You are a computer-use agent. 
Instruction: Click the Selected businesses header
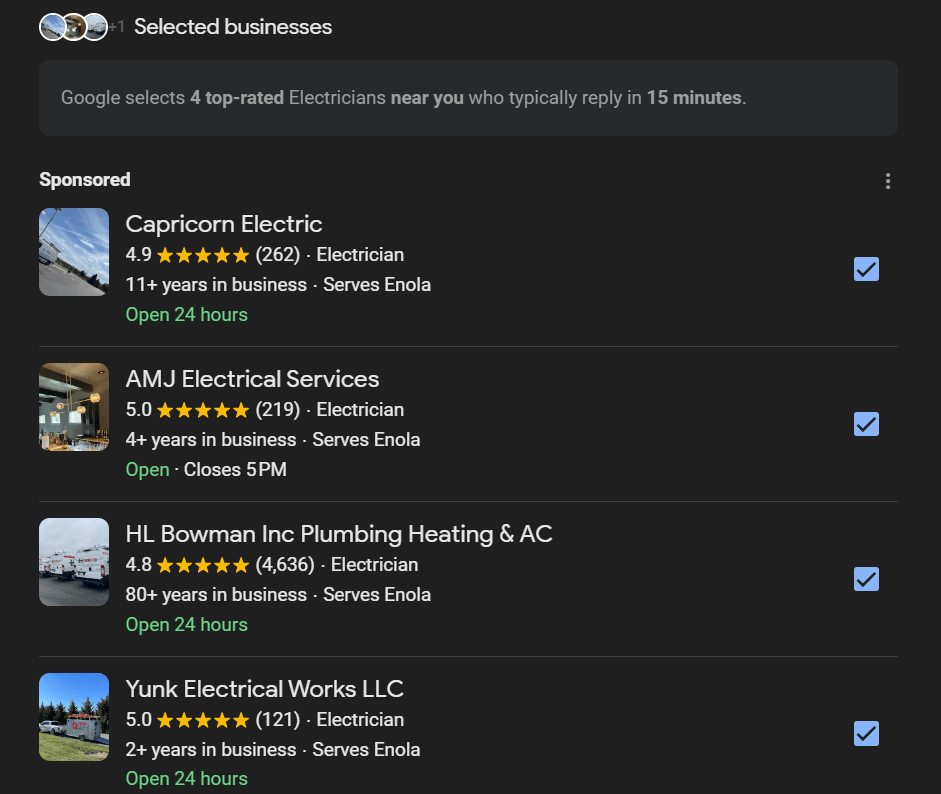point(232,27)
